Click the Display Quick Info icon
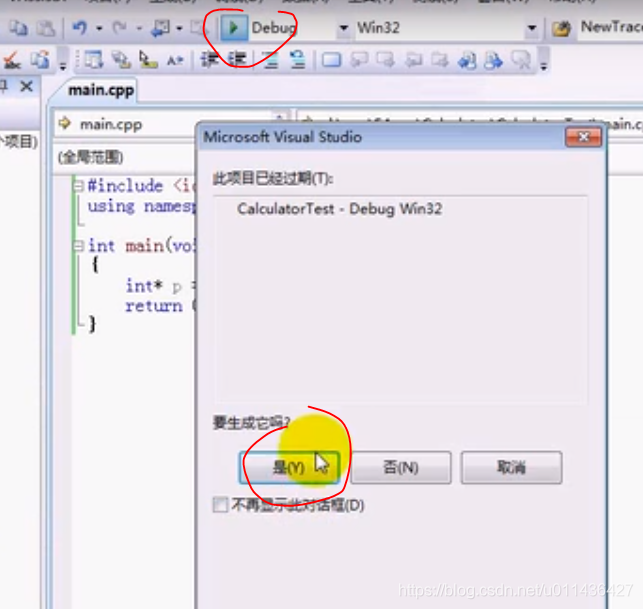 point(148,60)
